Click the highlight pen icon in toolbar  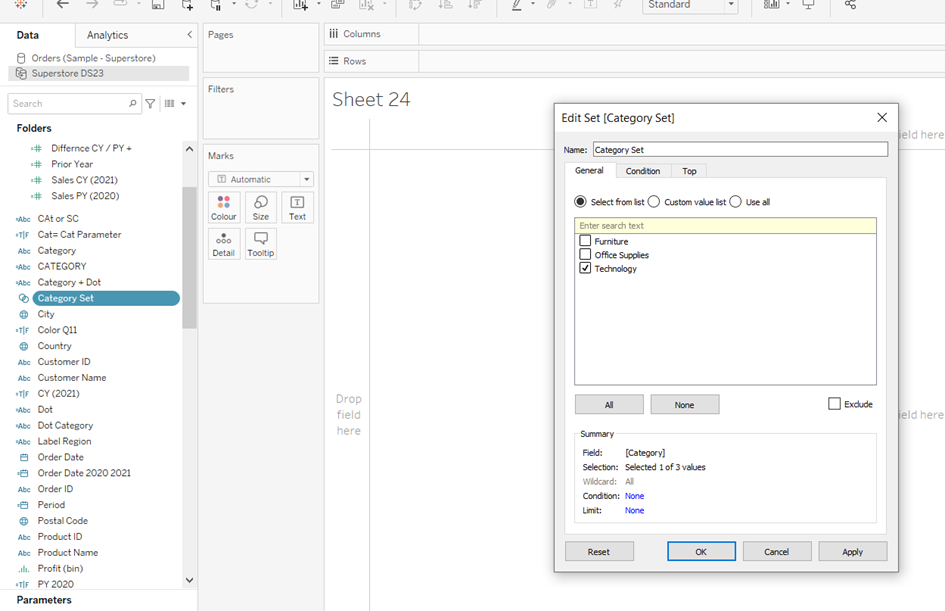click(x=517, y=5)
